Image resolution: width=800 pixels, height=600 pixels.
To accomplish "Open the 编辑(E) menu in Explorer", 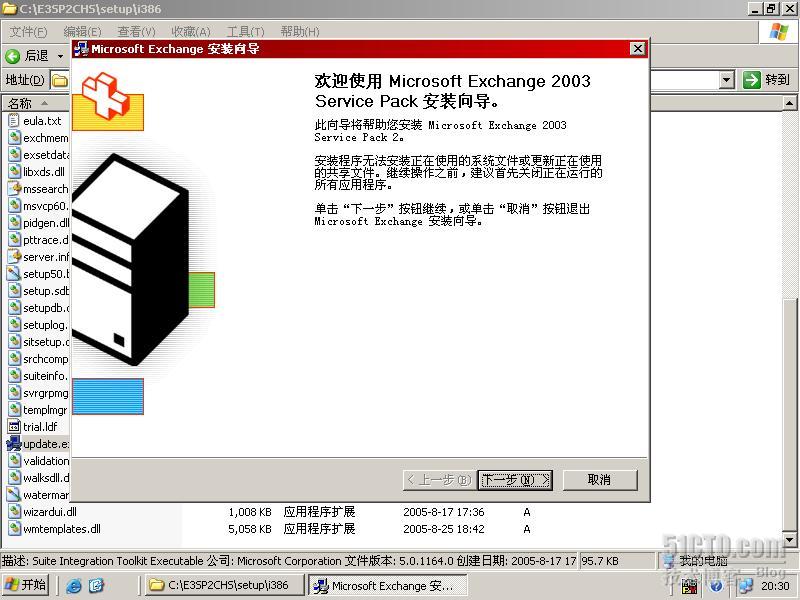I will (x=82, y=32).
